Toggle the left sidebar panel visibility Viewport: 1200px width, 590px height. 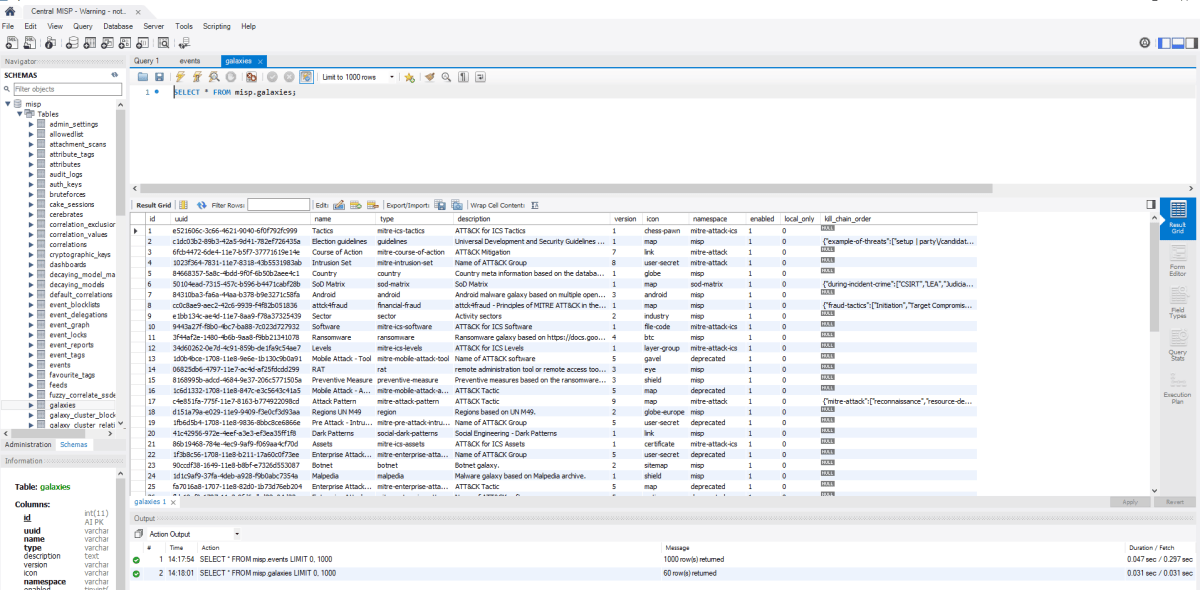click(x=1164, y=43)
